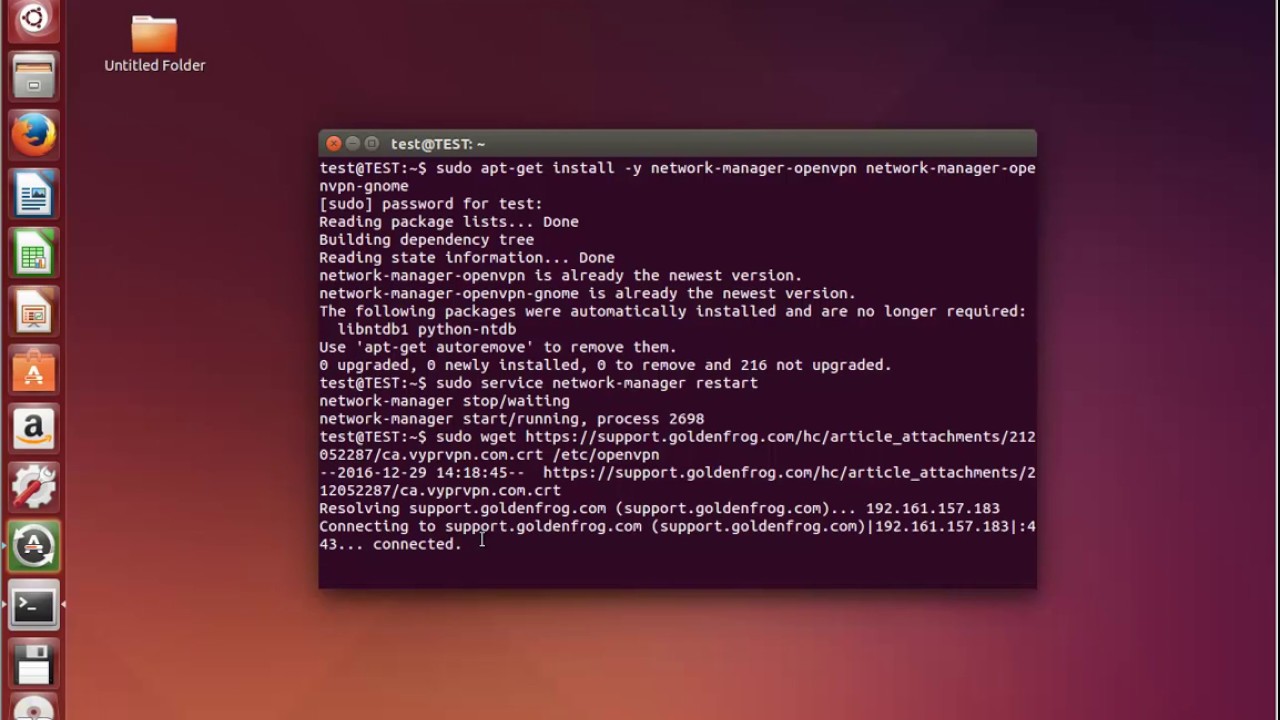Click the 'Untitled Folder' label text

click(155, 65)
